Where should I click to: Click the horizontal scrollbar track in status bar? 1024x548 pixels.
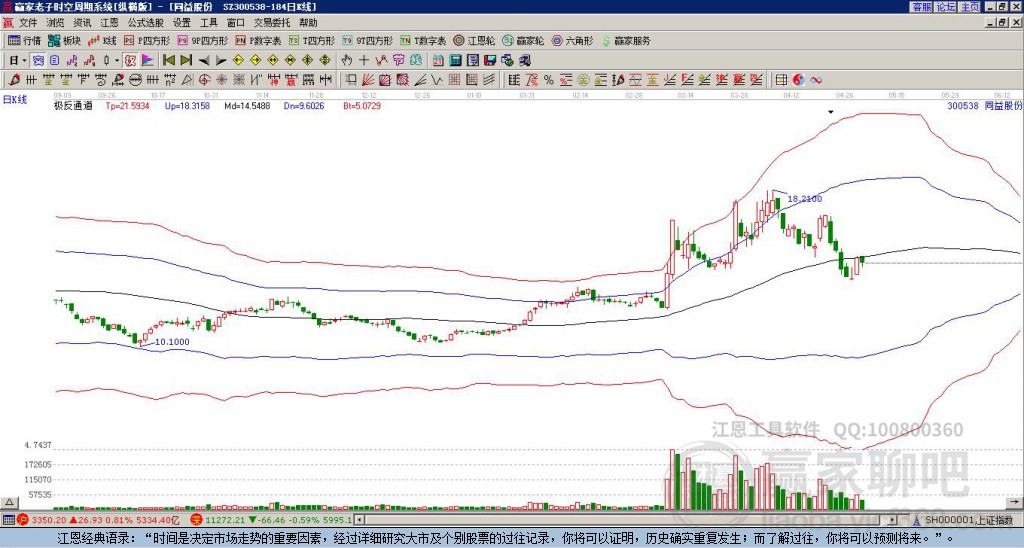(x=626, y=520)
